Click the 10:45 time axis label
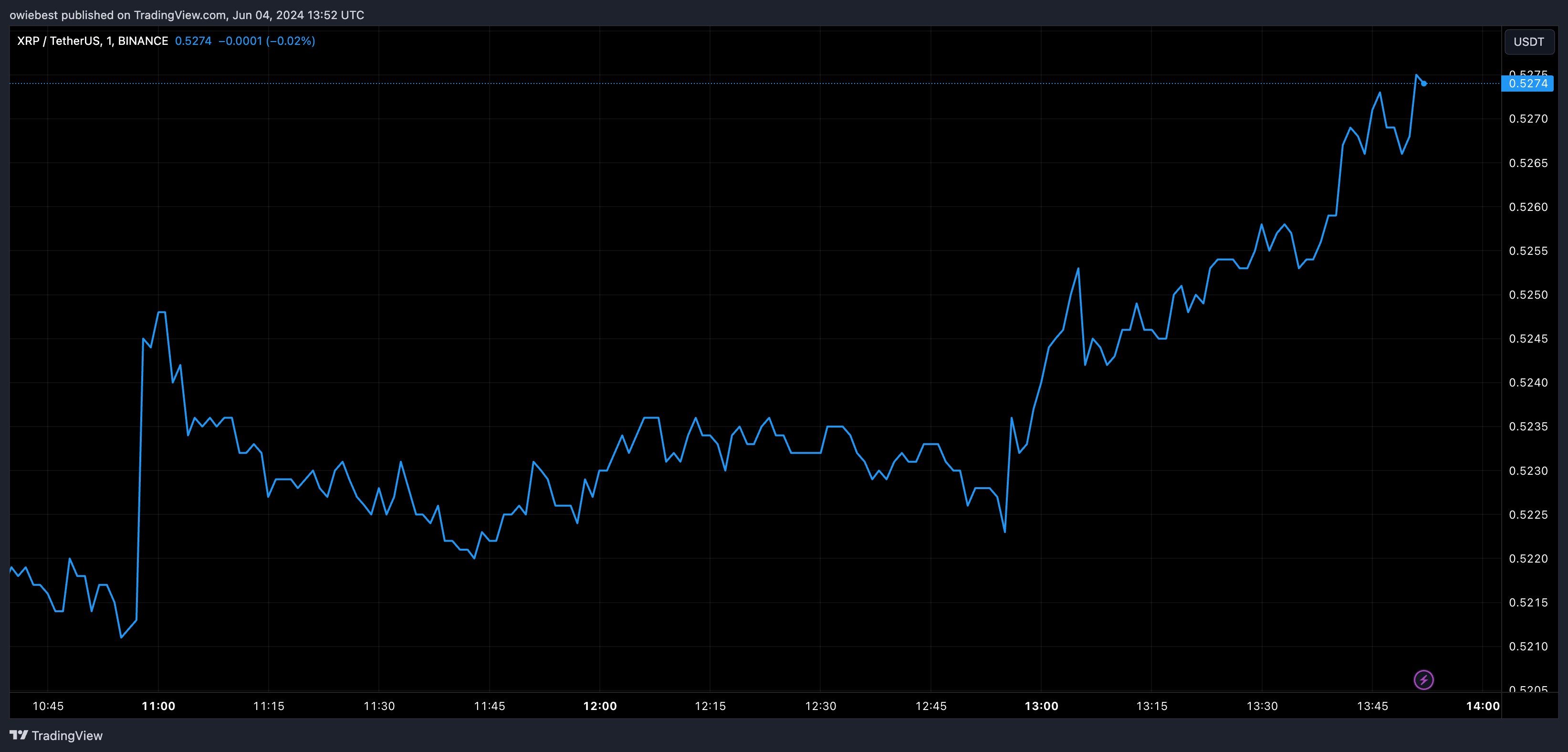Image resolution: width=1568 pixels, height=752 pixels. coord(47,706)
